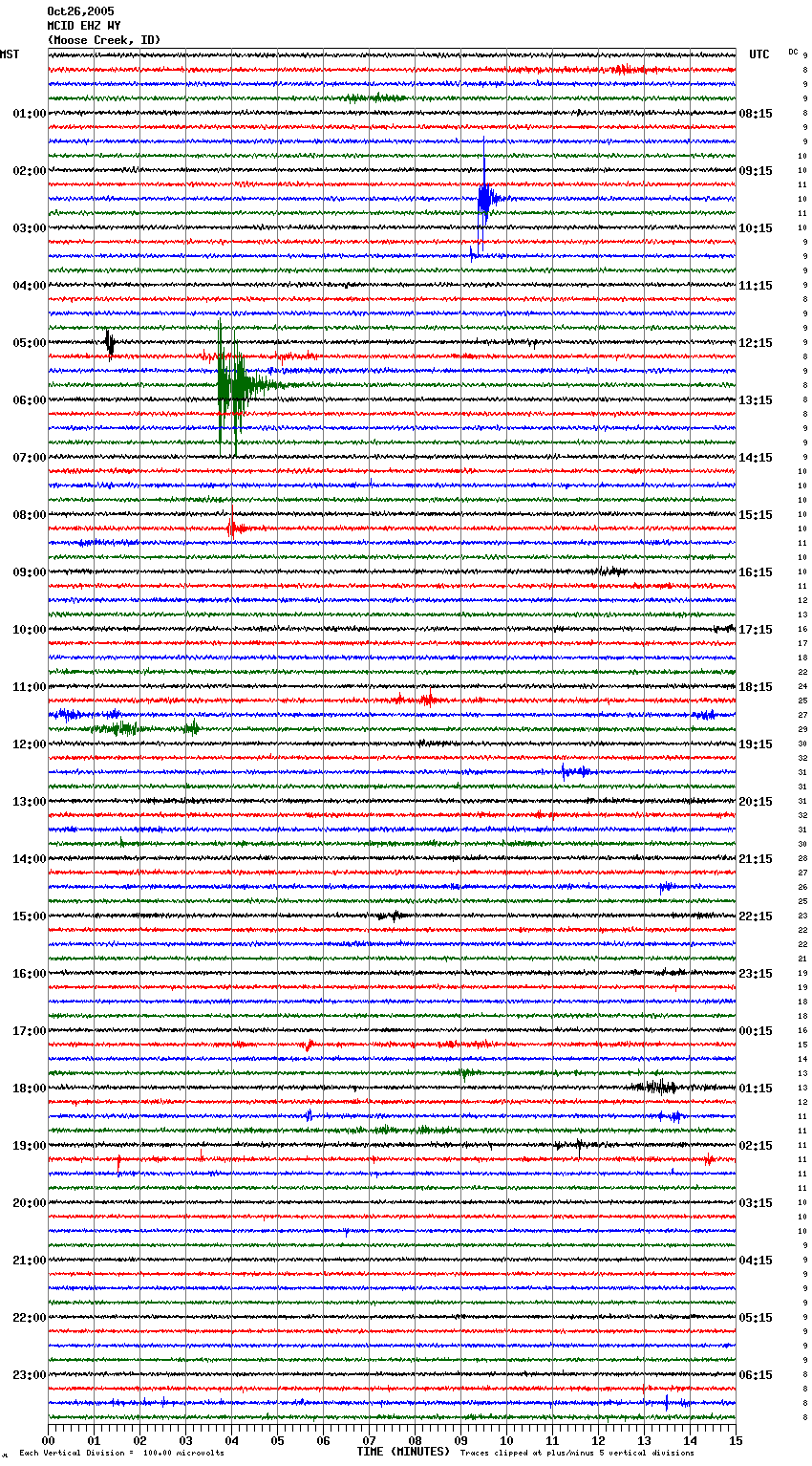Click the vertical division 100.00 microvolts note
The height and width of the screenshot is (1466, 812).
pyautogui.click(x=122, y=1453)
